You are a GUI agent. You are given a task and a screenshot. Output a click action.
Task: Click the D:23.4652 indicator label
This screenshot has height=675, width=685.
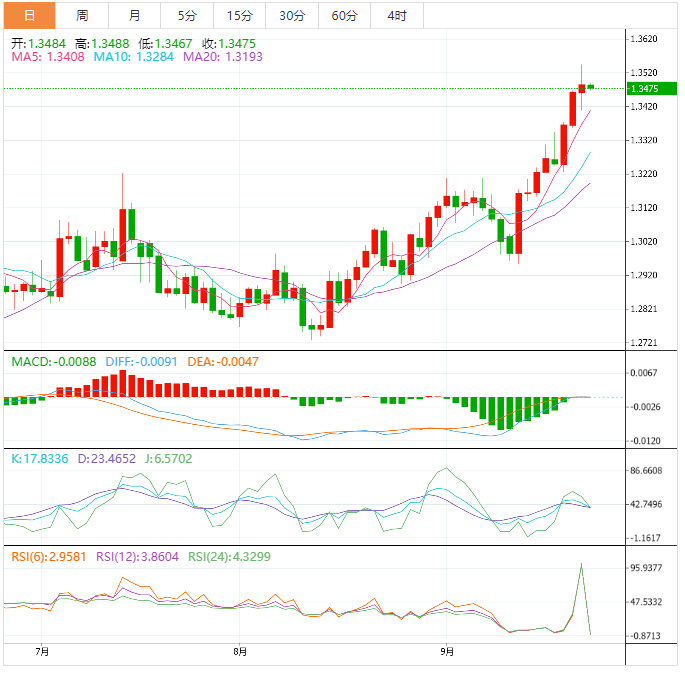click(x=107, y=459)
